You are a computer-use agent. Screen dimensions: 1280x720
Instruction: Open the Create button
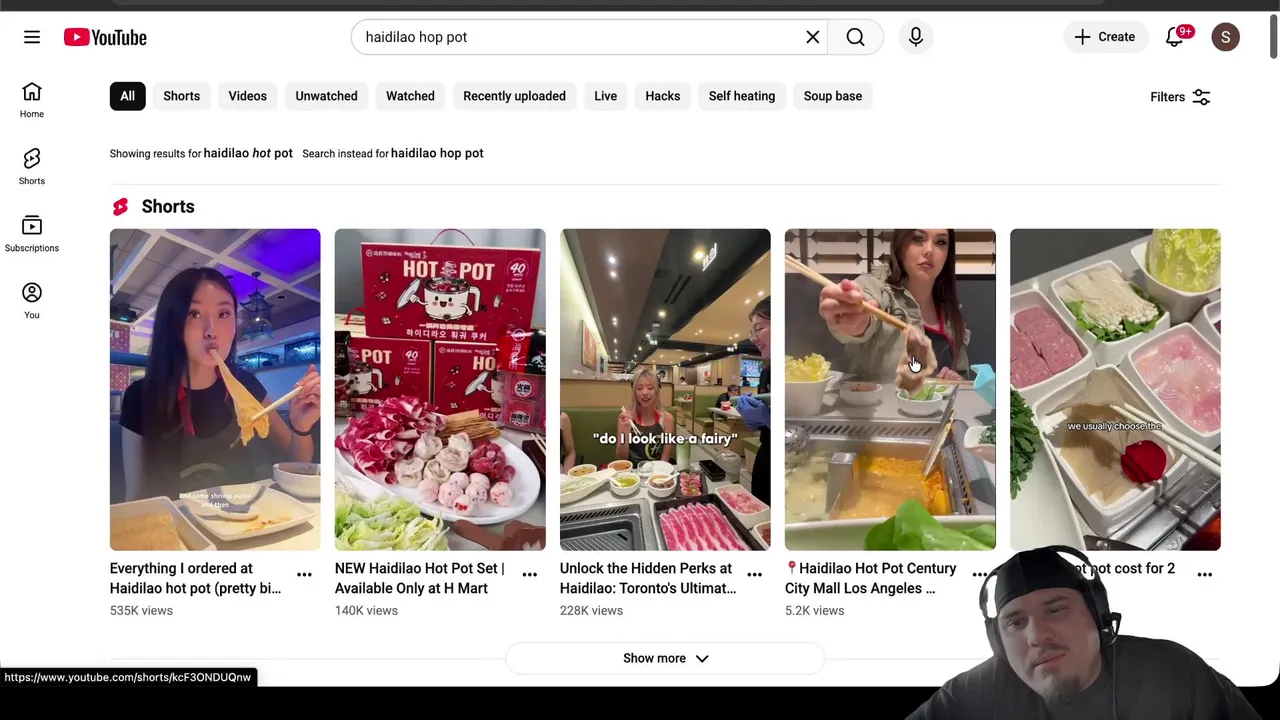point(1105,37)
